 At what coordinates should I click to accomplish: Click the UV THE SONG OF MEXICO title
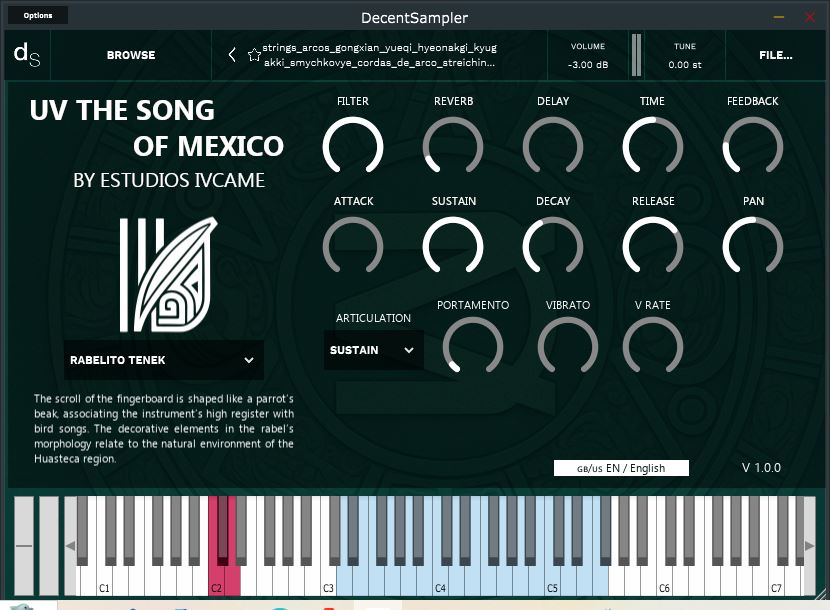point(157,128)
